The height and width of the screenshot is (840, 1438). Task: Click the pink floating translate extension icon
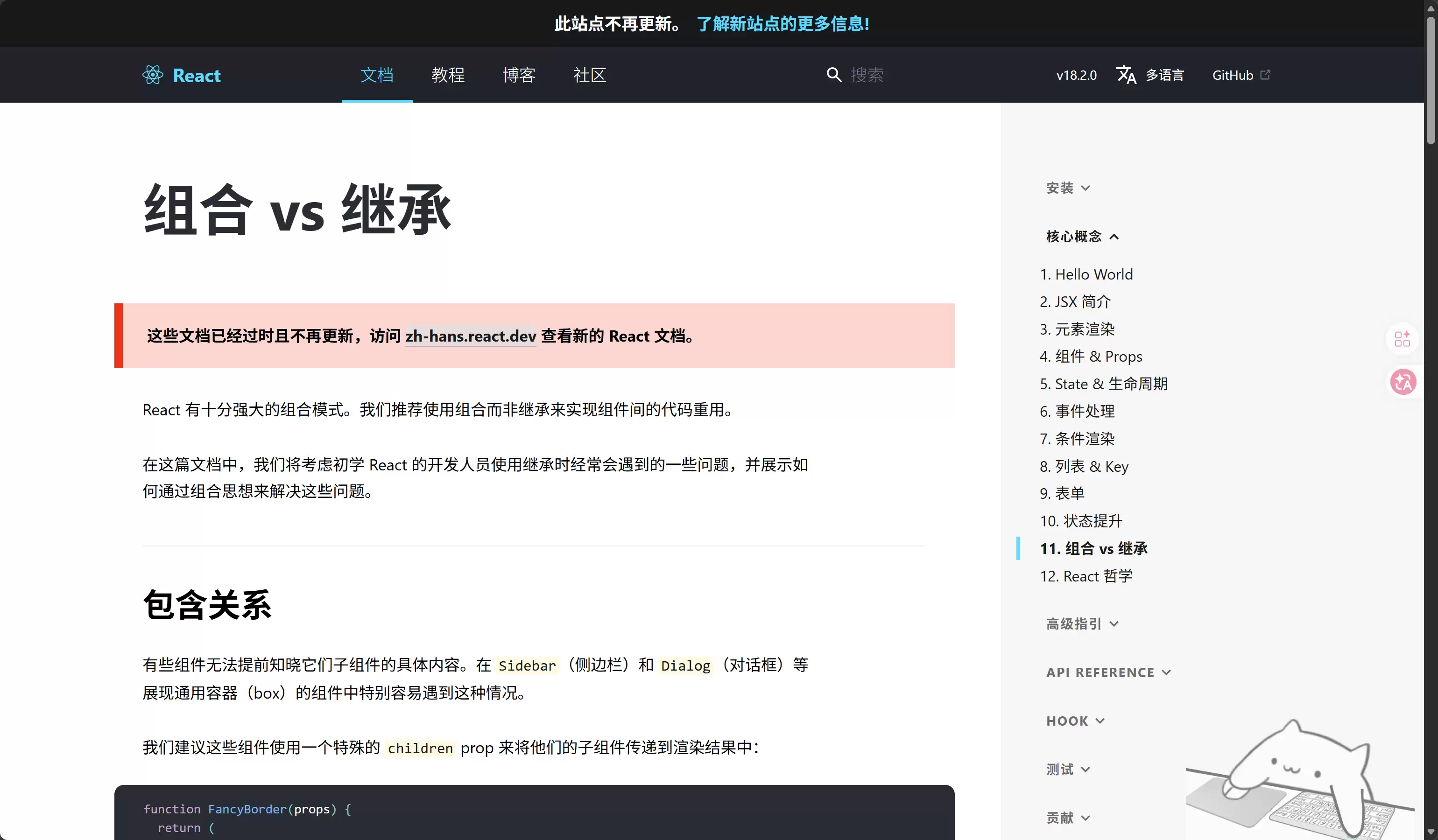pos(1403,382)
